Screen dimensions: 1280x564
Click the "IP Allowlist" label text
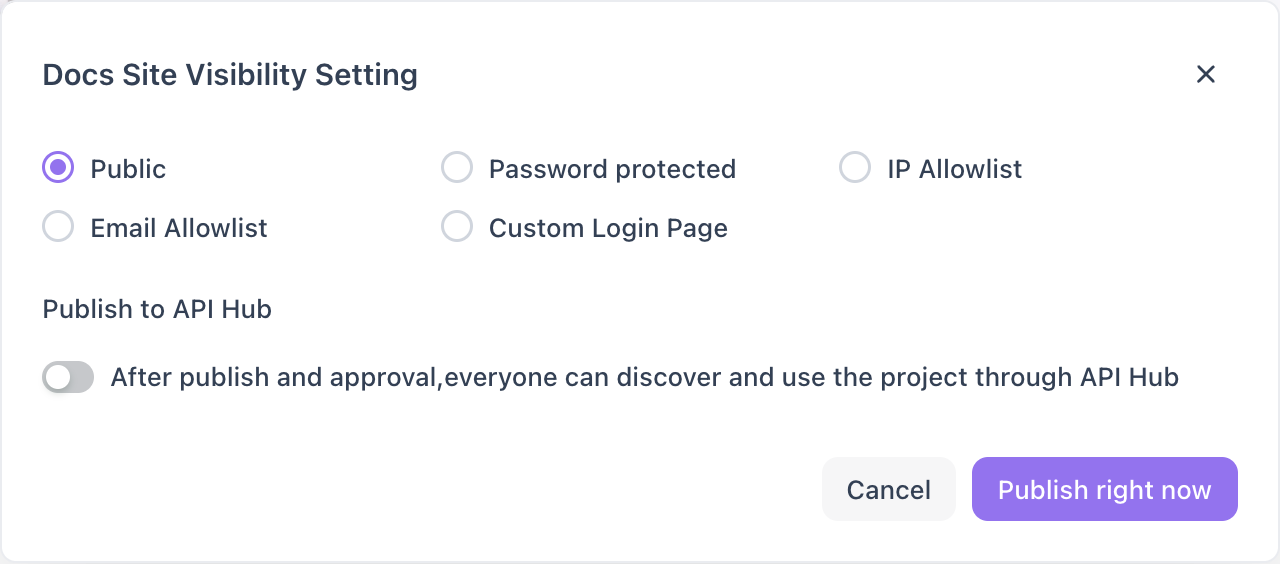pyautogui.click(x=954, y=169)
